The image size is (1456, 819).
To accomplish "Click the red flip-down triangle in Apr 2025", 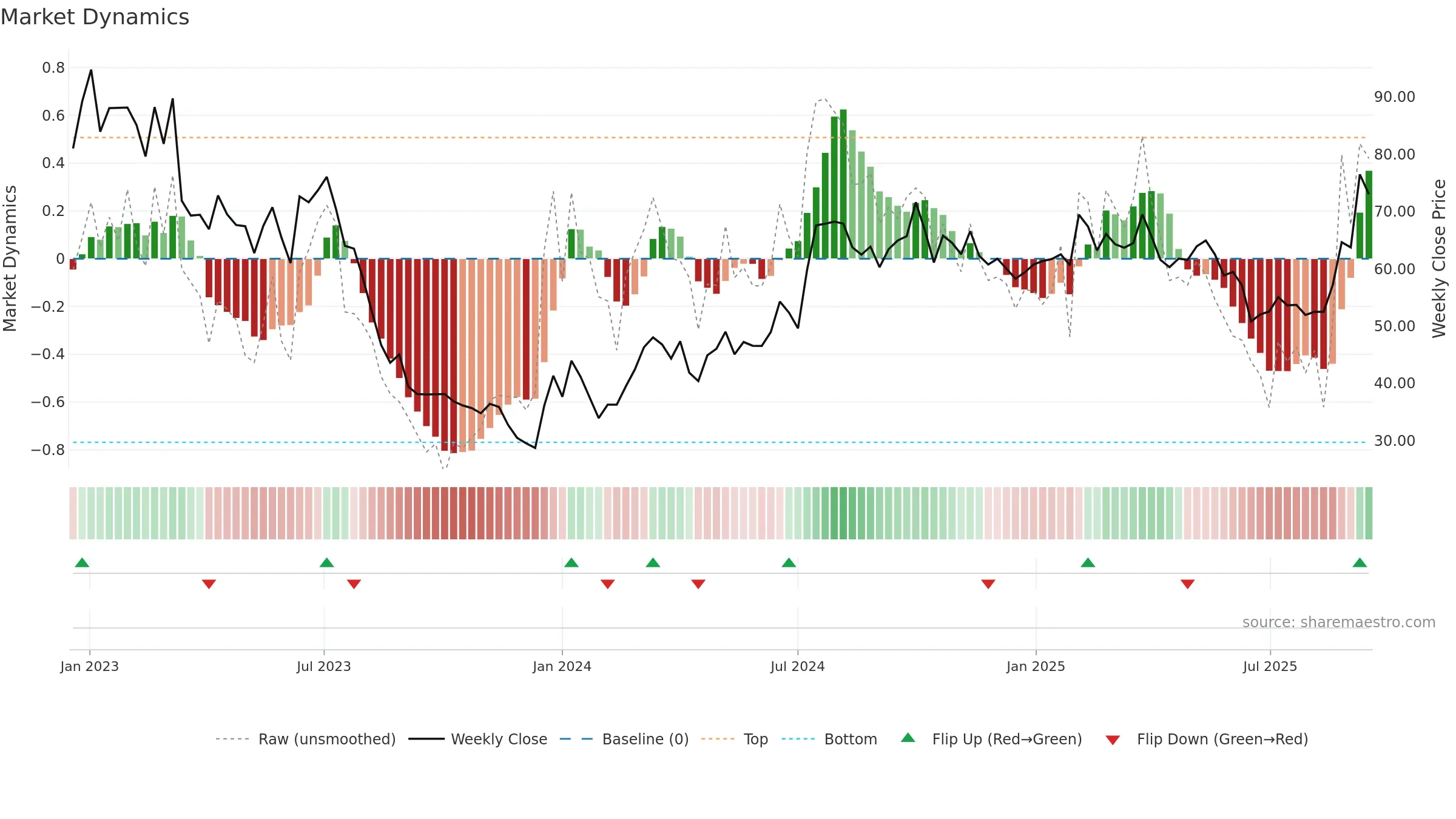I will coord(1188,584).
